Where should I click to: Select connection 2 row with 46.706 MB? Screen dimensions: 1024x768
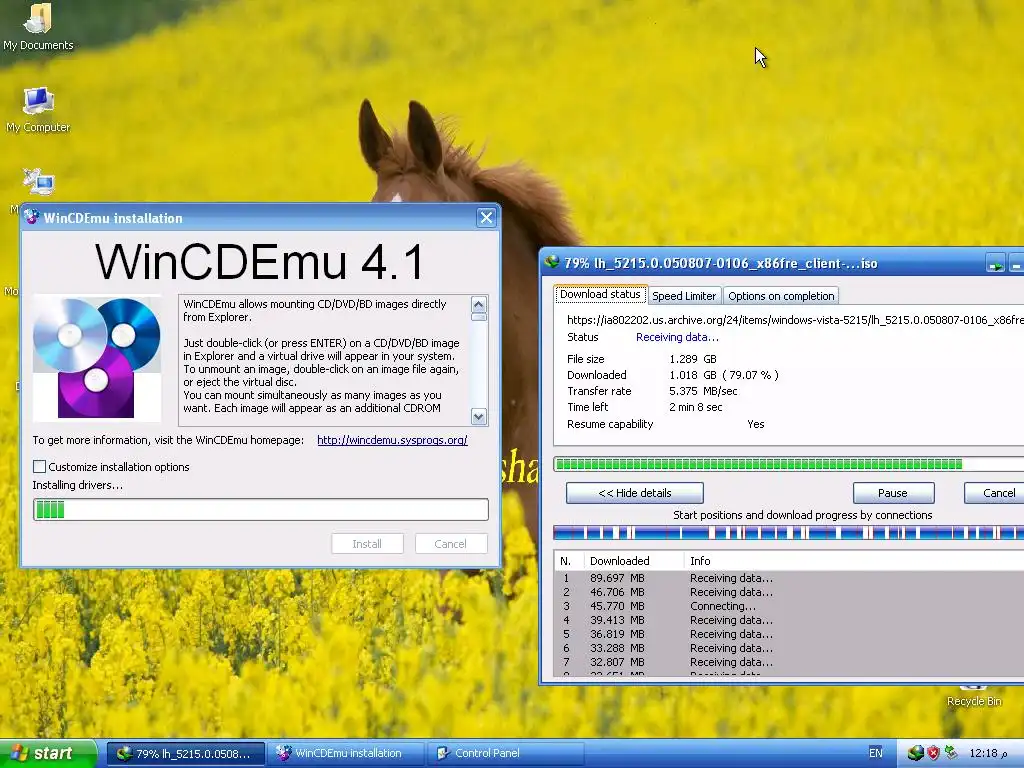(790, 592)
